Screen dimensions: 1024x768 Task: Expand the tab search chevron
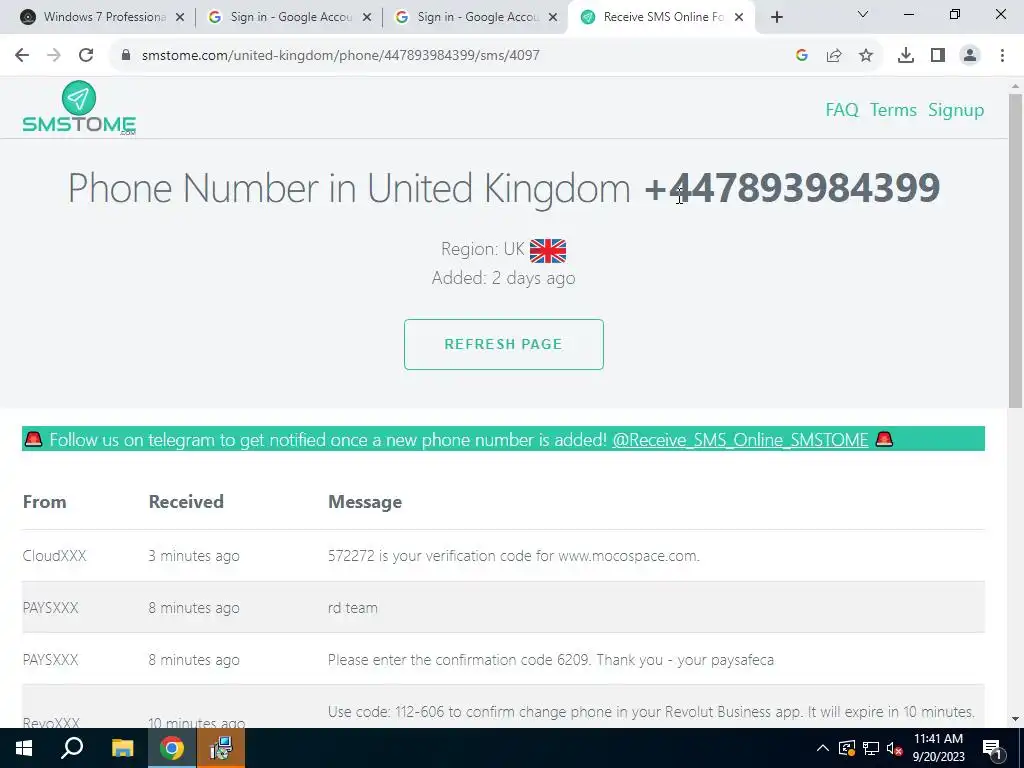click(863, 14)
